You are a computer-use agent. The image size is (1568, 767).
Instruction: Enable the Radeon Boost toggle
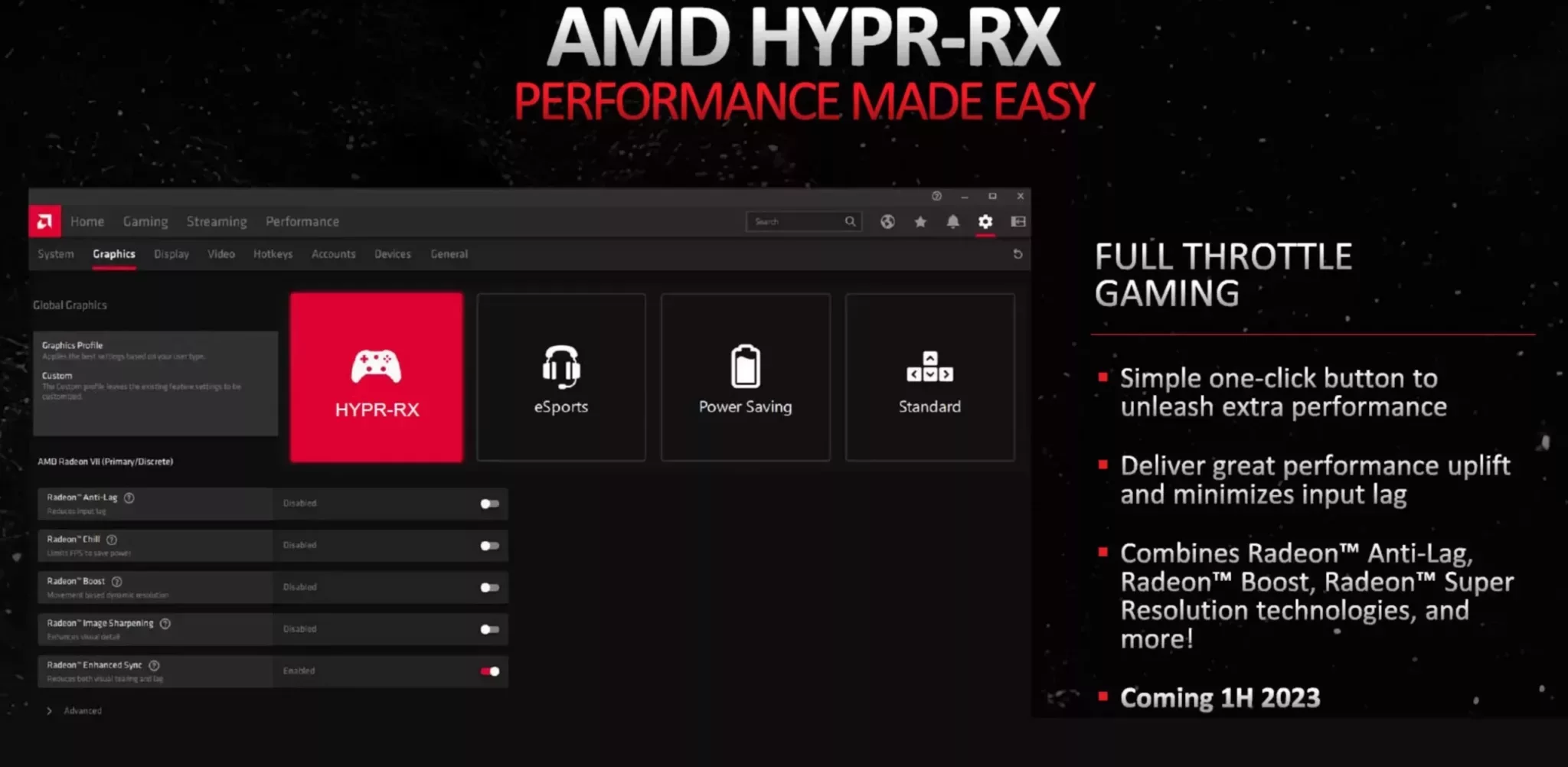[490, 588]
